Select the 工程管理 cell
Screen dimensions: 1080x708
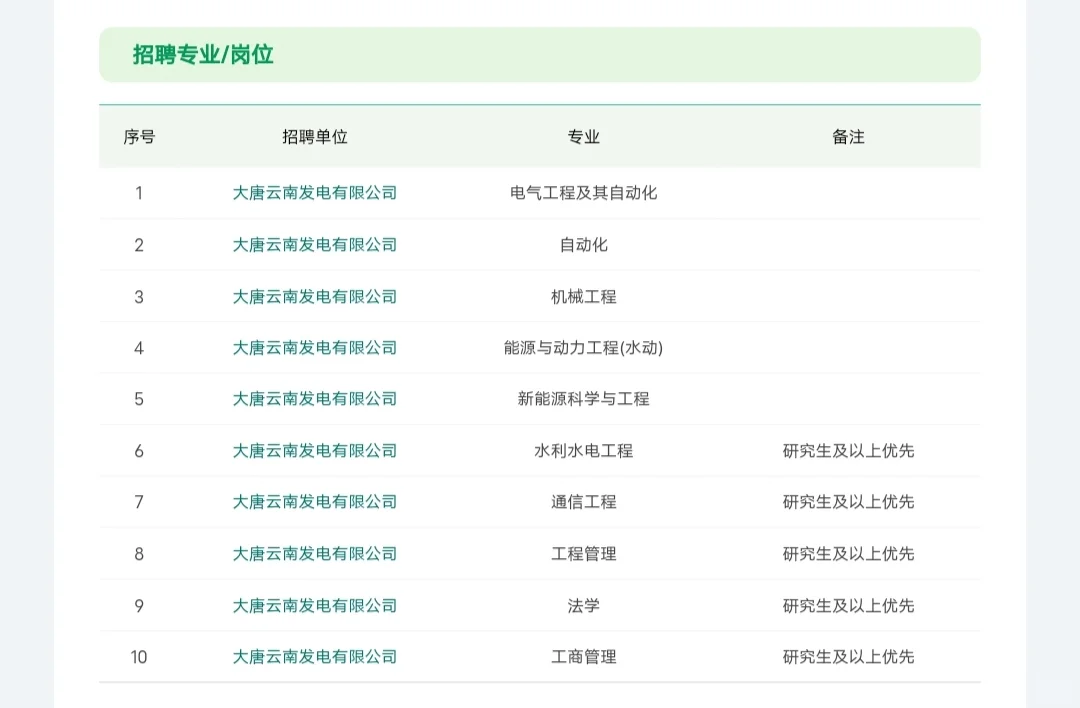click(x=583, y=554)
